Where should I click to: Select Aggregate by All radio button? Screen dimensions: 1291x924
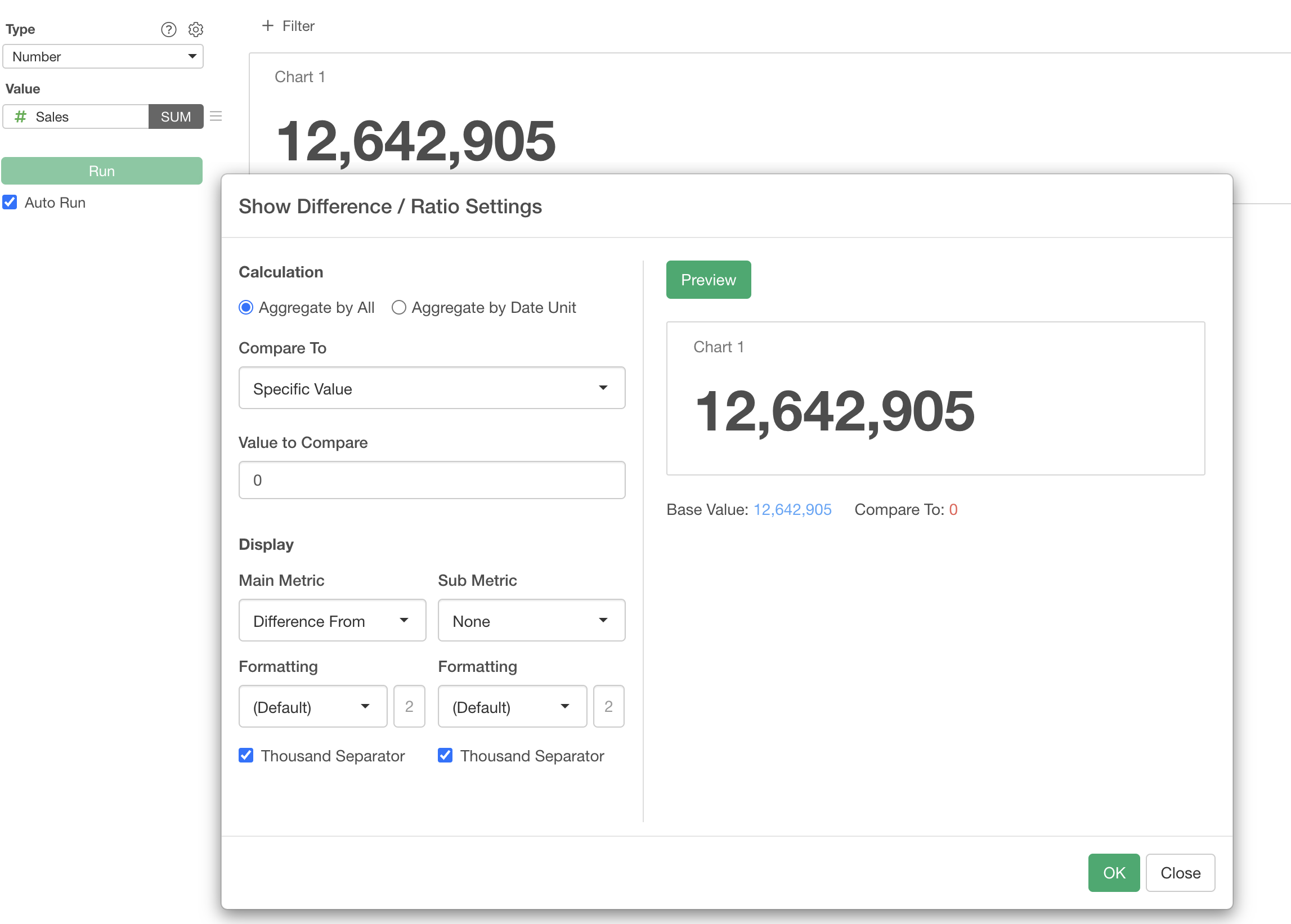pos(246,307)
